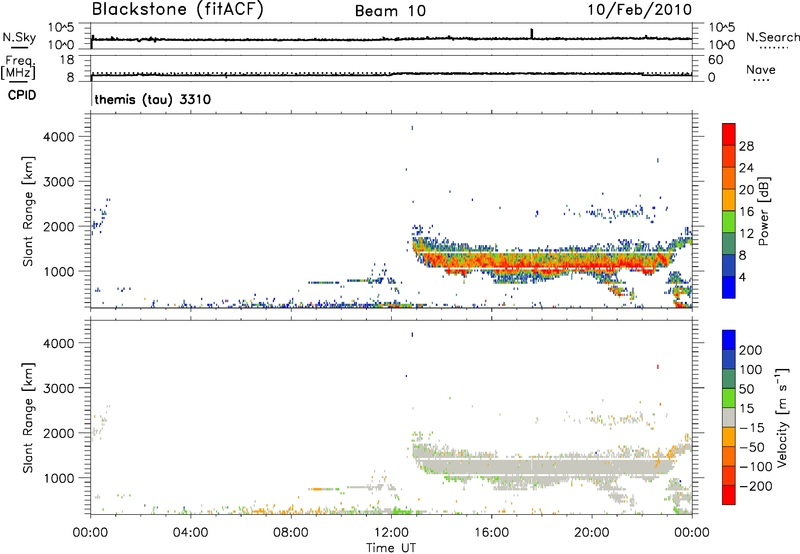Click power panel 'Slant Range [km]' label

coord(28,211)
